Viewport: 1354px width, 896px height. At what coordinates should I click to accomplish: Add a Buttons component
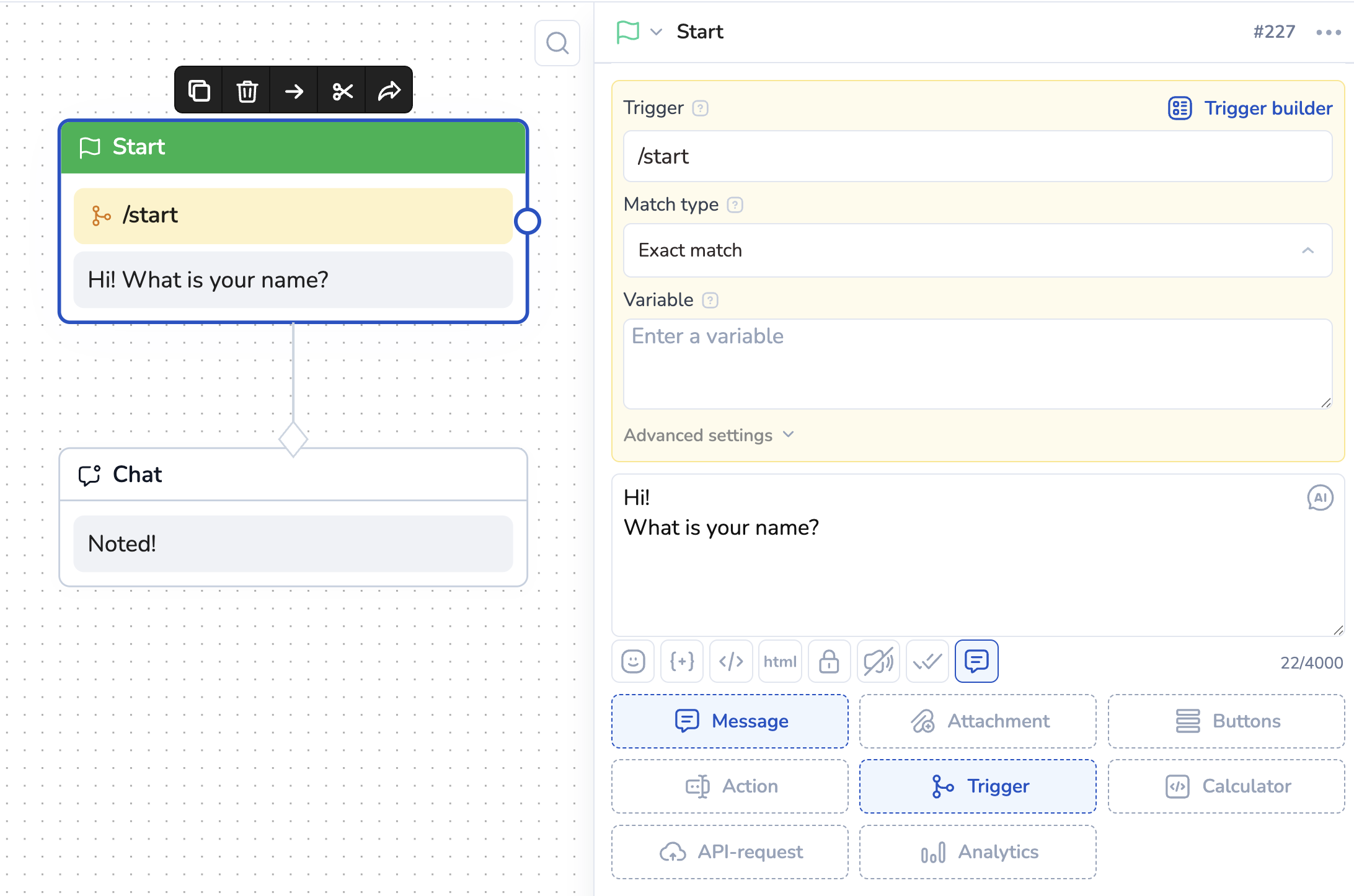click(1226, 721)
